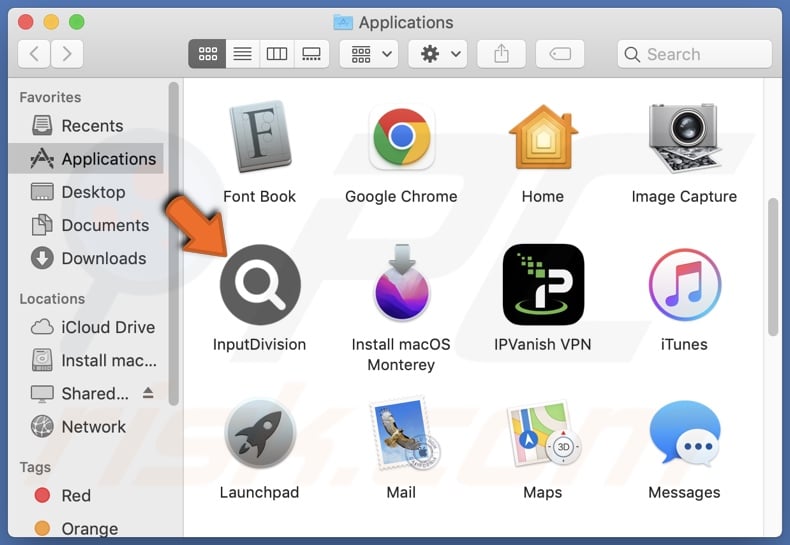
Task: Open Install mac... volume in sidebar
Action: [x=86, y=360]
